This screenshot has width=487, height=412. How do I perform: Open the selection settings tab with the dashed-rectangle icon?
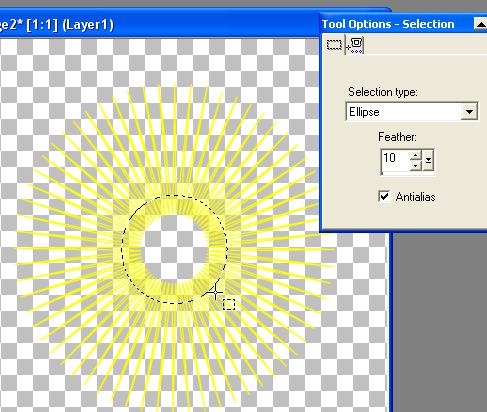pos(334,44)
